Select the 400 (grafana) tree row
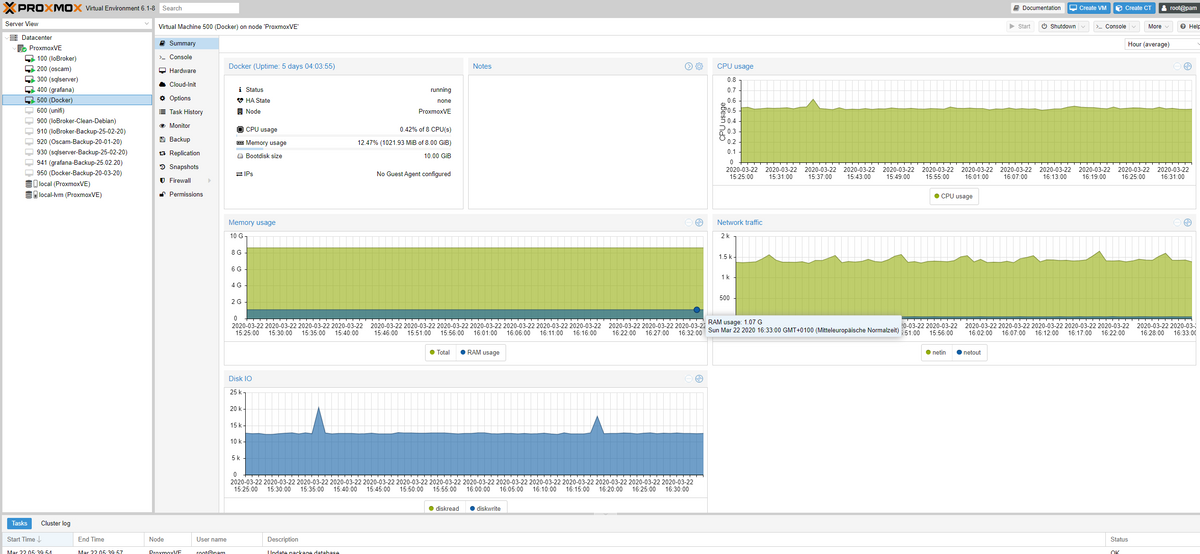Viewport: 1200px width, 554px height. click(77, 89)
